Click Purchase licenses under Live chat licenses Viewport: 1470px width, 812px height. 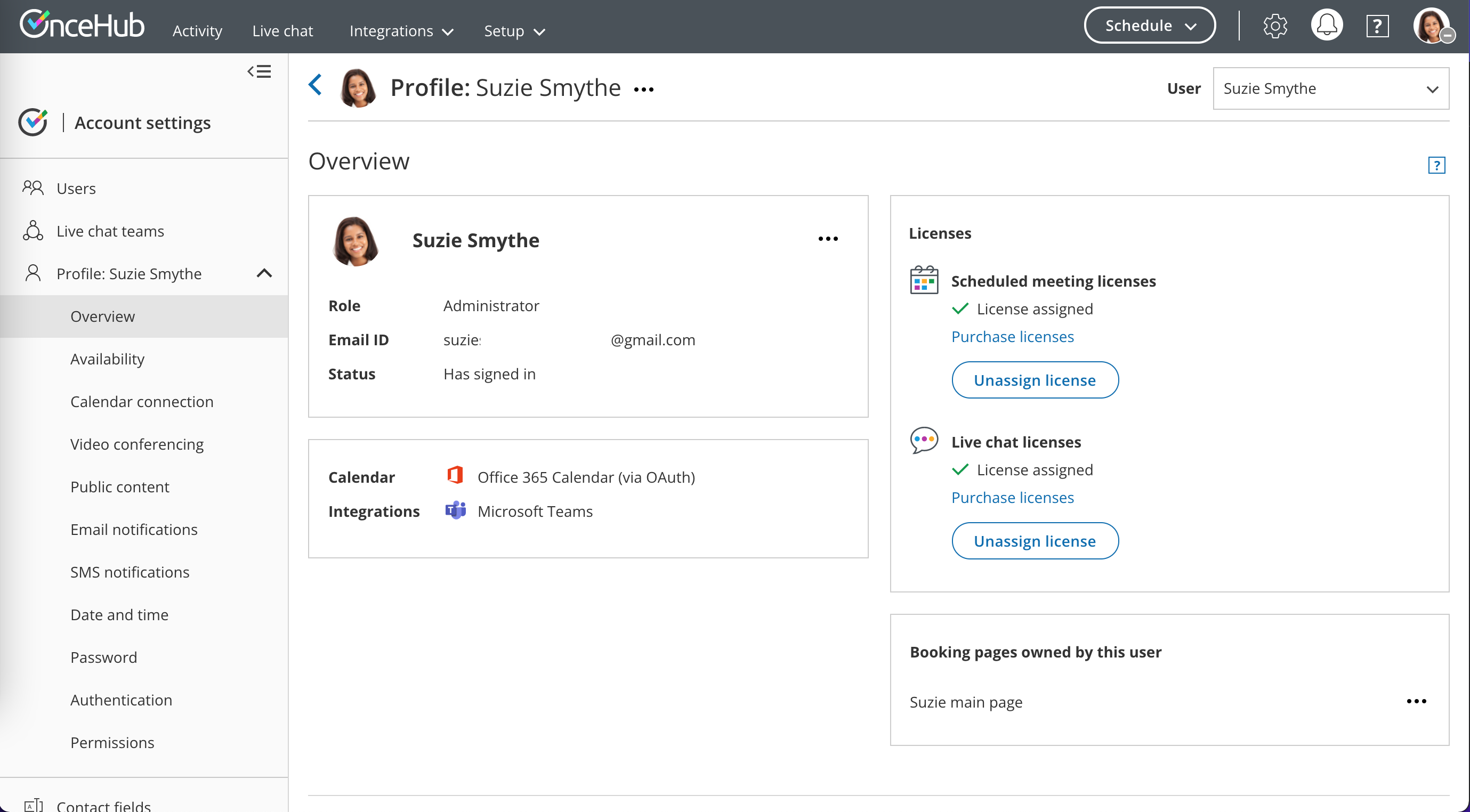1012,497
